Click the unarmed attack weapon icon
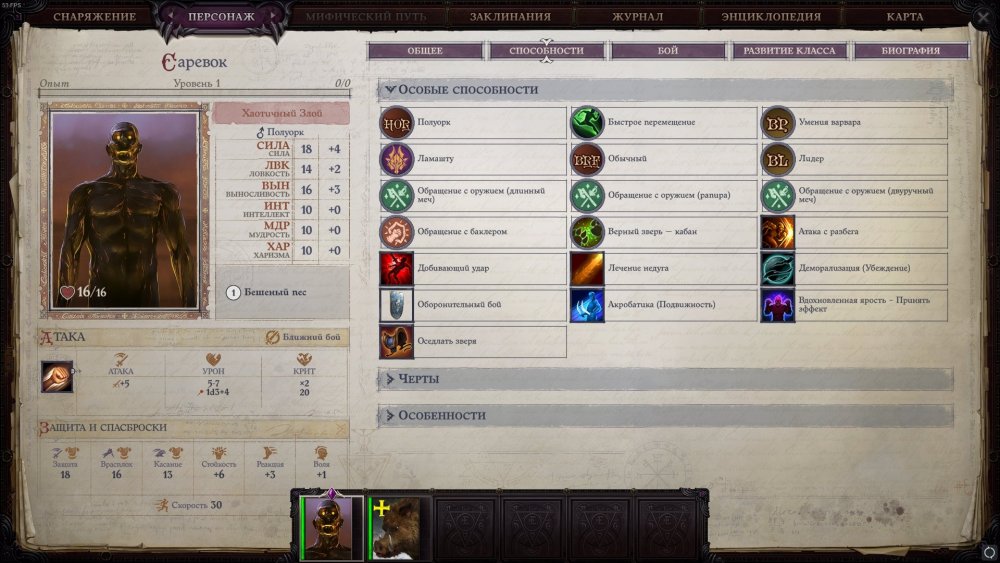This screenshot has height=563, width=1000. (x=57, y=376)
